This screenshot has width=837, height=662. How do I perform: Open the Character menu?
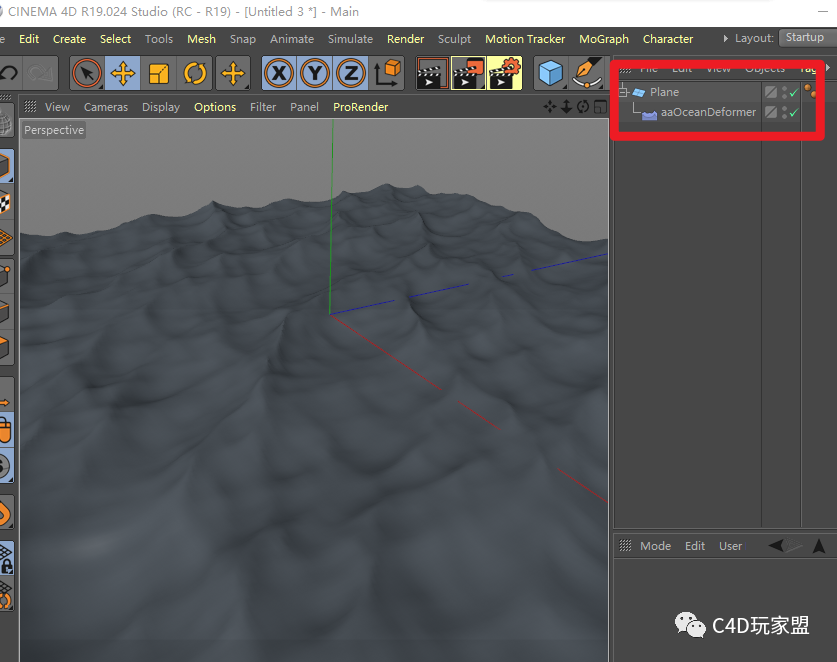point(668,39)
